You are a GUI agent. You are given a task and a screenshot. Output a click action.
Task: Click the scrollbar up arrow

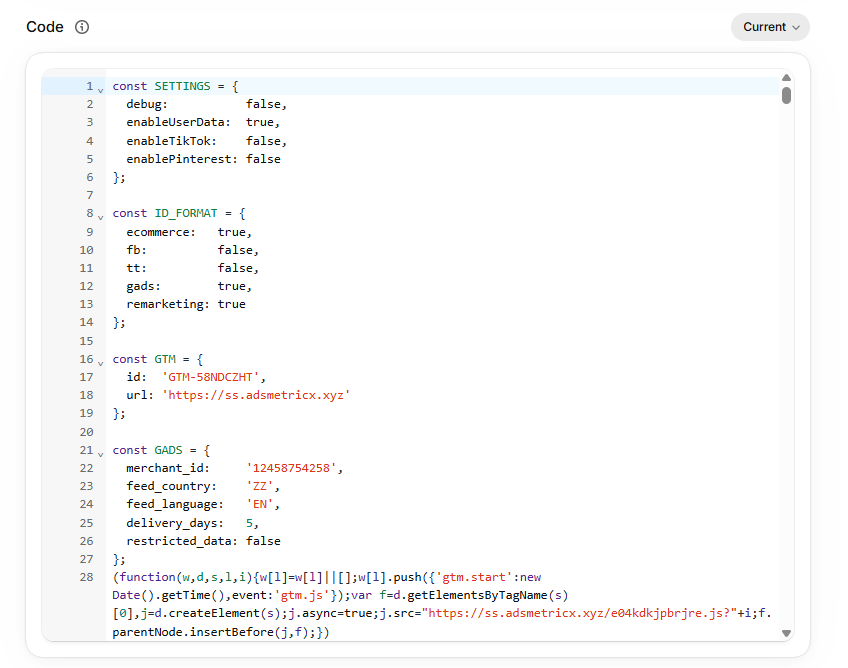[x=786, y=78]
